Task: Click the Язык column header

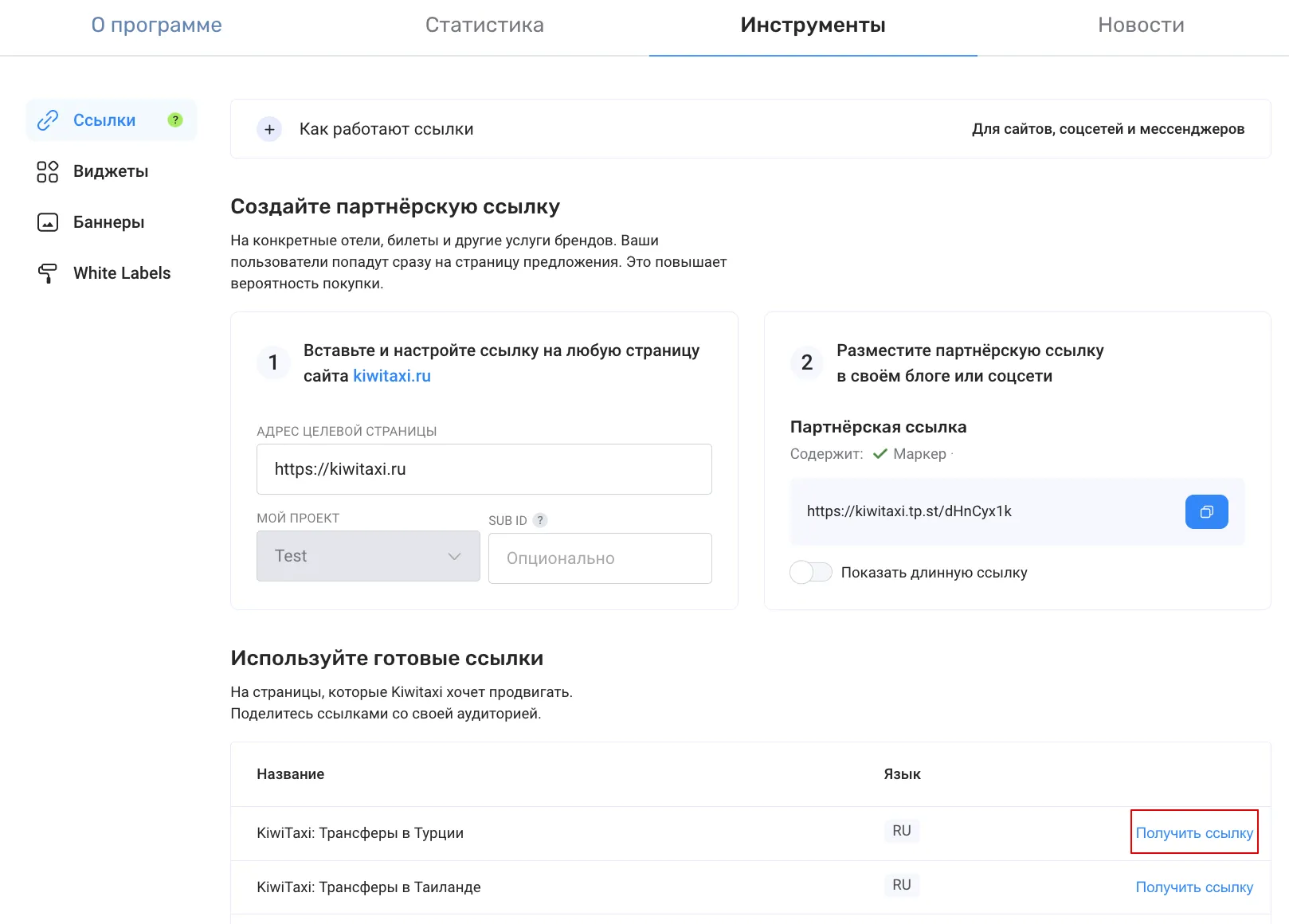Action: point(903,774)
